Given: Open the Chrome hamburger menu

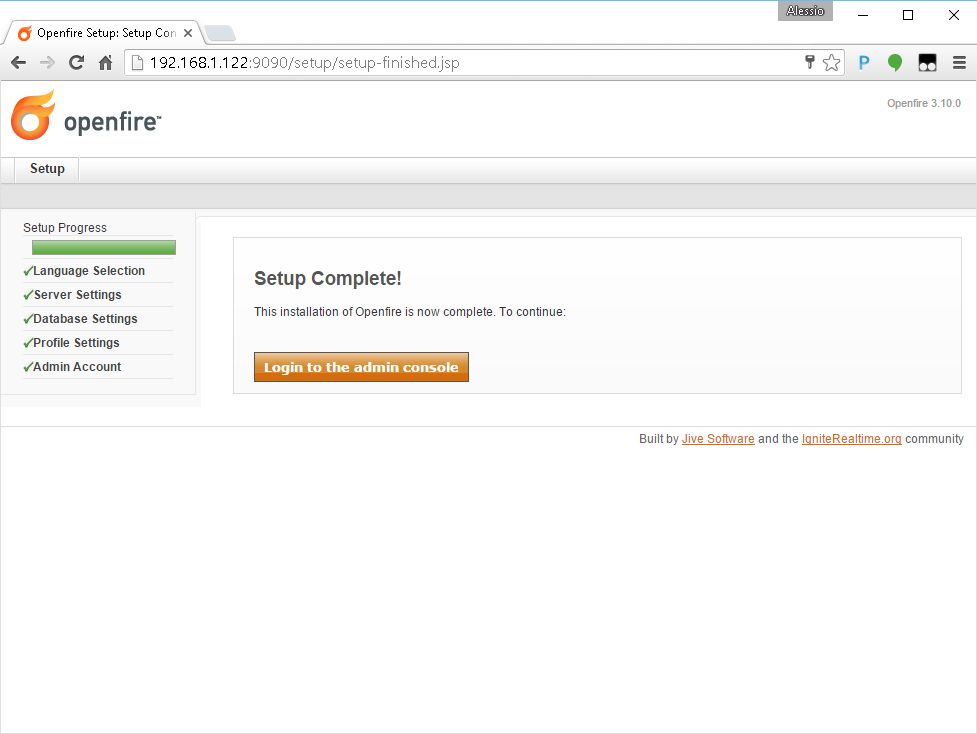Looking at the screenshot, I should [x=959, y=63].
